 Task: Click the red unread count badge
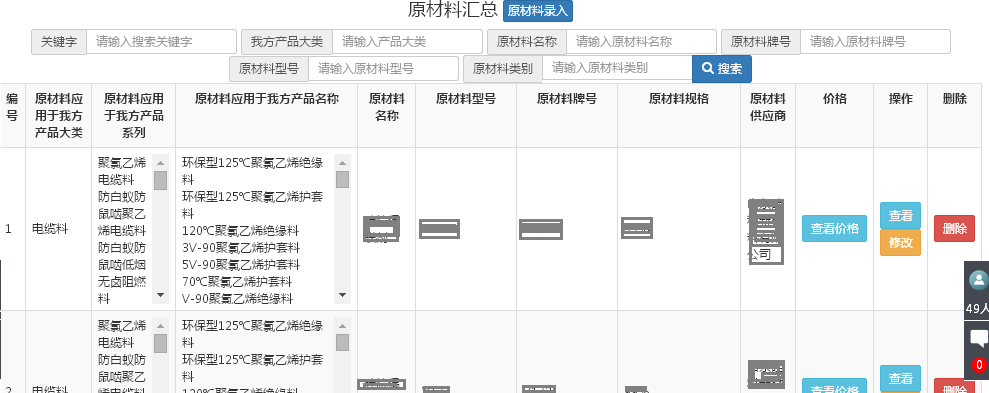pos(979,365)
